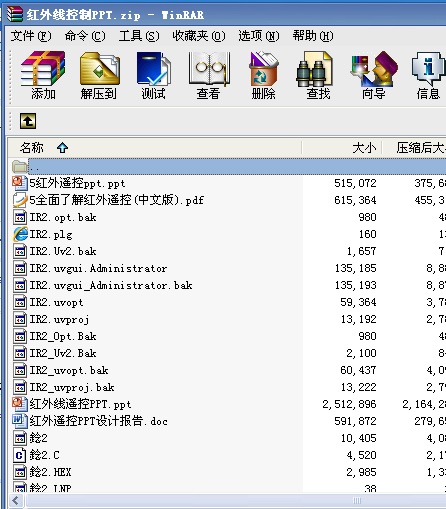The height and width of the screenshot is (509, 446).
Task: Sort the list by the 大小 column header
Action: [342, 147]
